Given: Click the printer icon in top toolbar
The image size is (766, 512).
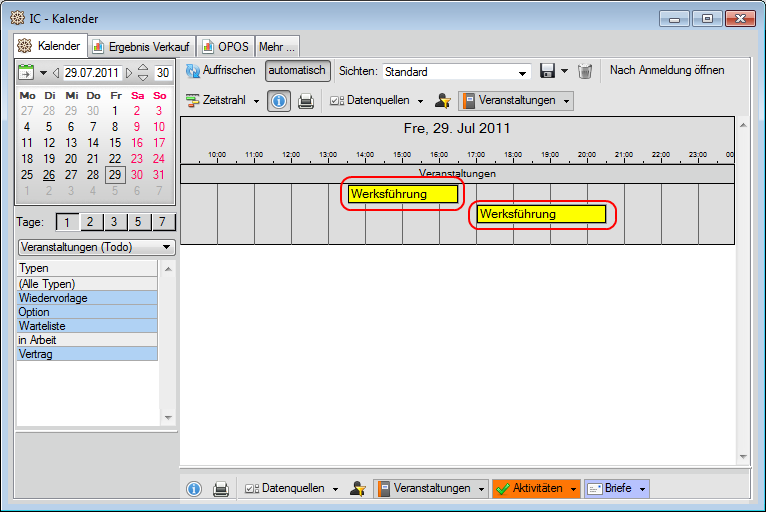Looking at the screenshot, I should (306, 101).
